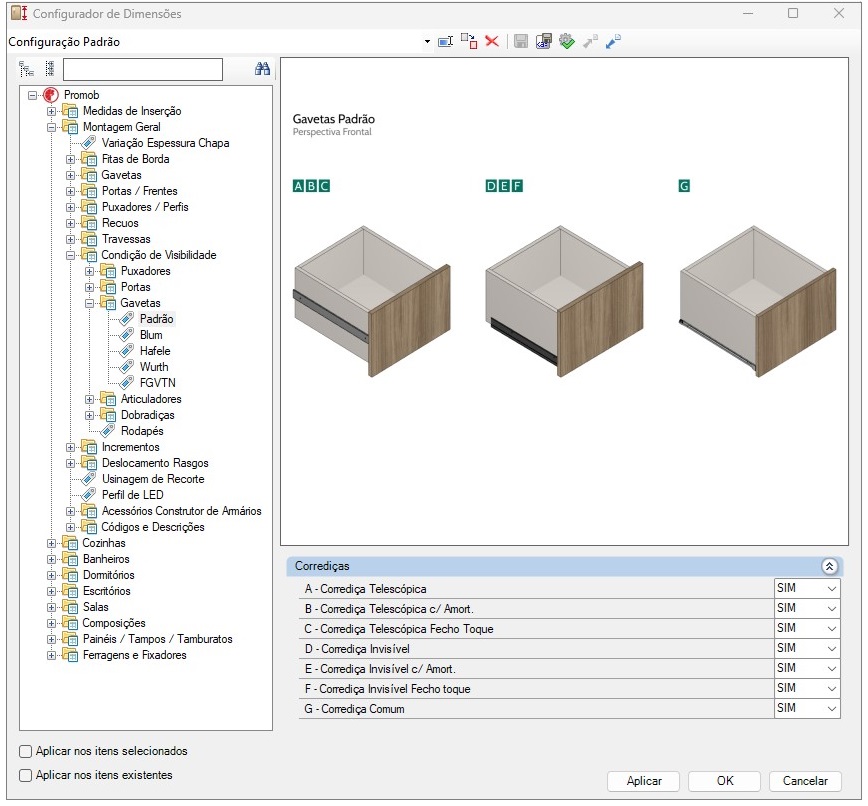Image resolution: width=868 pixels, height=806 pixels.
Task: Enable 'Aplicar nos itens selecionados' checkbox
Action: pyautogui.click(x=26, y=751)
